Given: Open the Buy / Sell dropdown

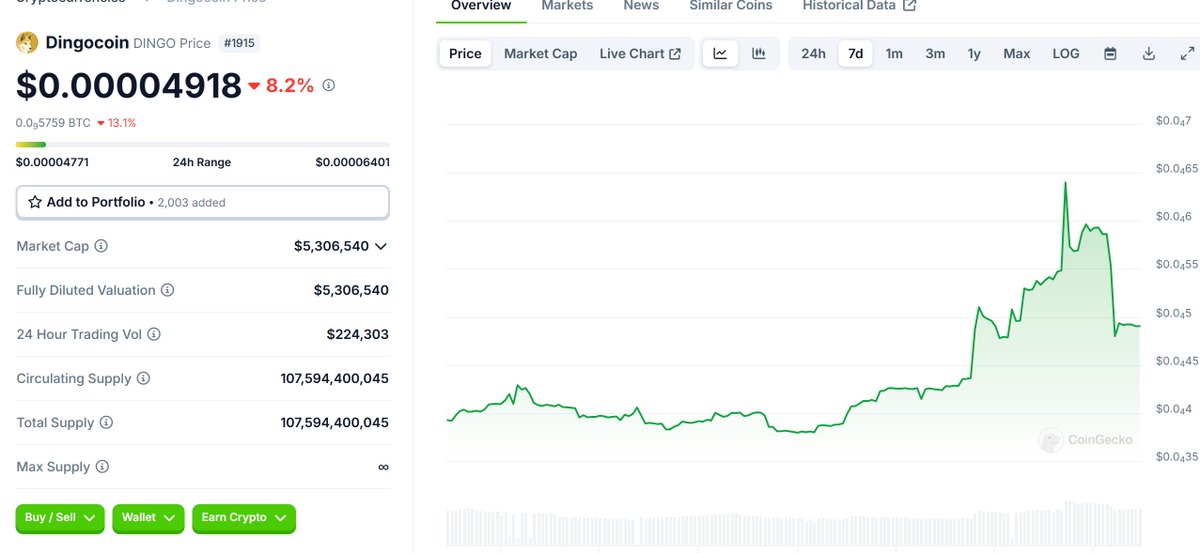Looking at the screenshot, I should pos(60,518).
